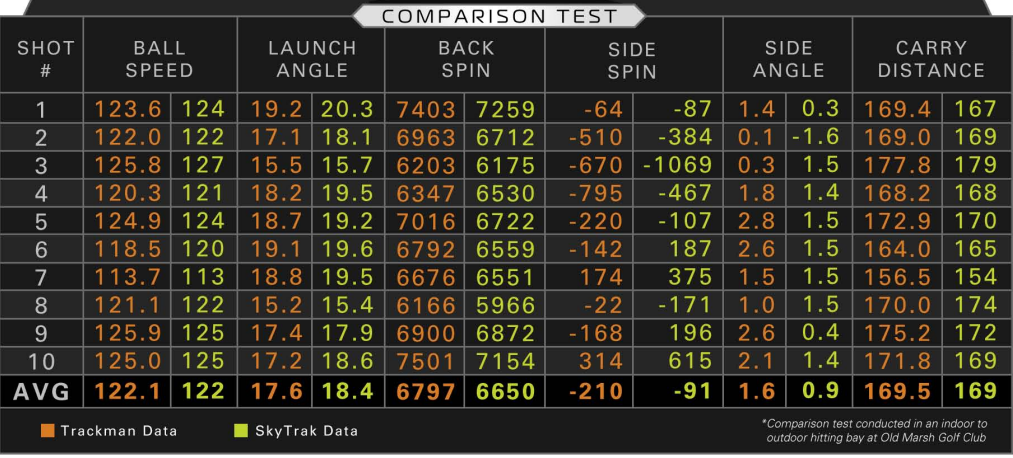
Task: Select the -1.6 side angle value
Action: pyautogui.click(x=818, y=137)
